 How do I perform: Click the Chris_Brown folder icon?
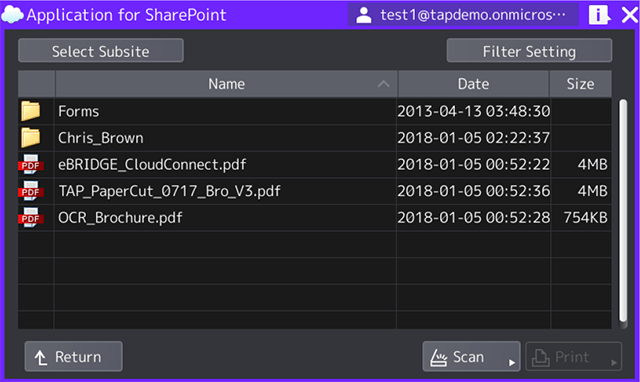pos(31,138)
